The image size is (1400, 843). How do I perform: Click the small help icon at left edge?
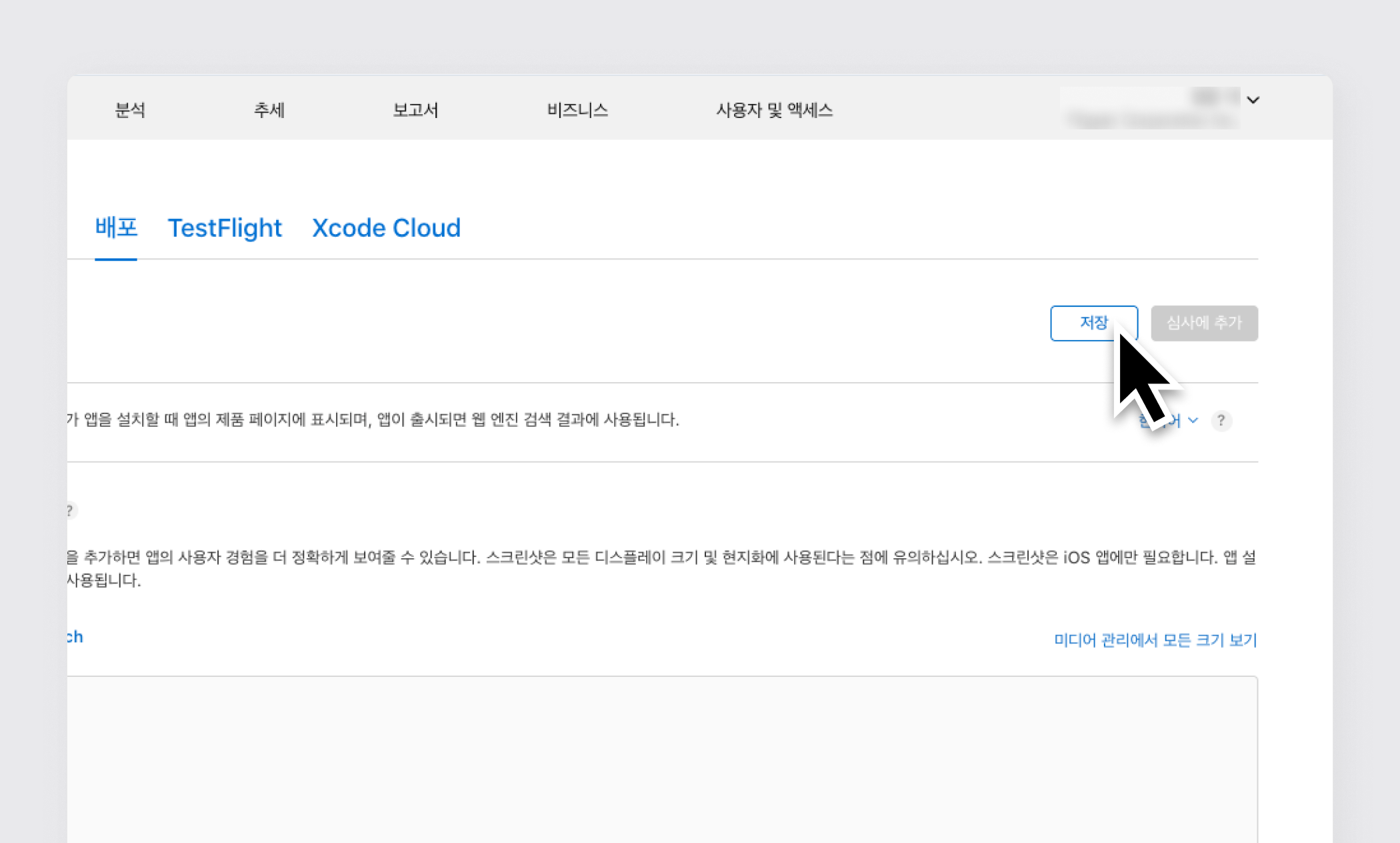(x=71, y=511)
